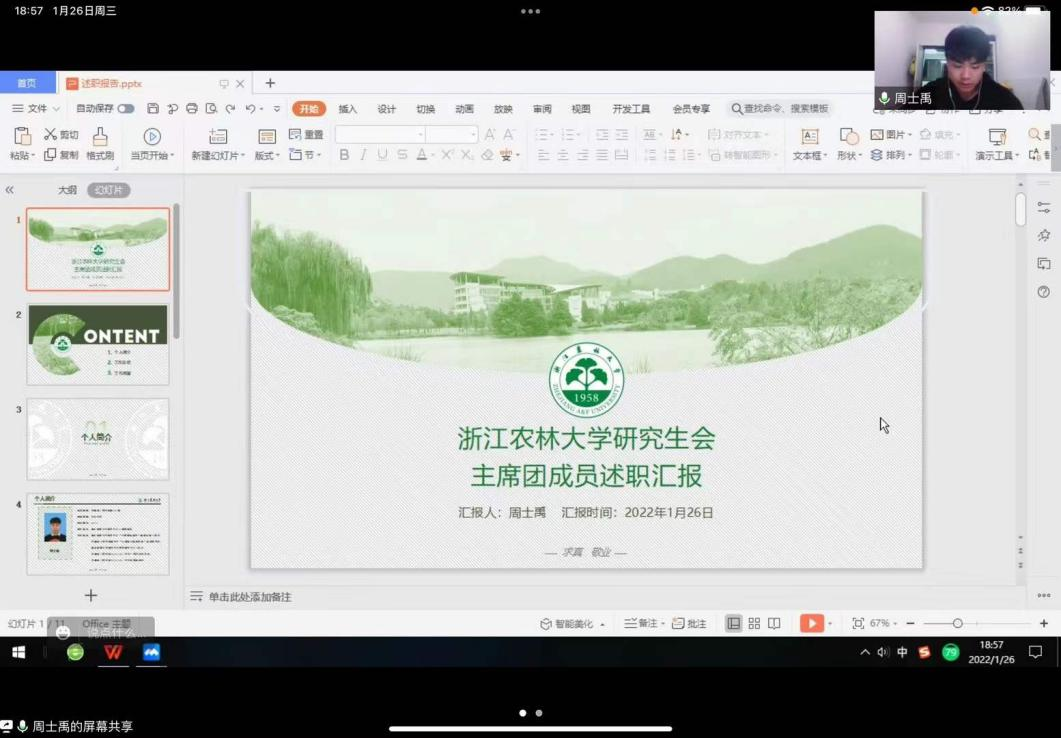The image size is (1061, 738).
Task: Click the Save icon in quick access toolbar
Action: click(153, 108)
